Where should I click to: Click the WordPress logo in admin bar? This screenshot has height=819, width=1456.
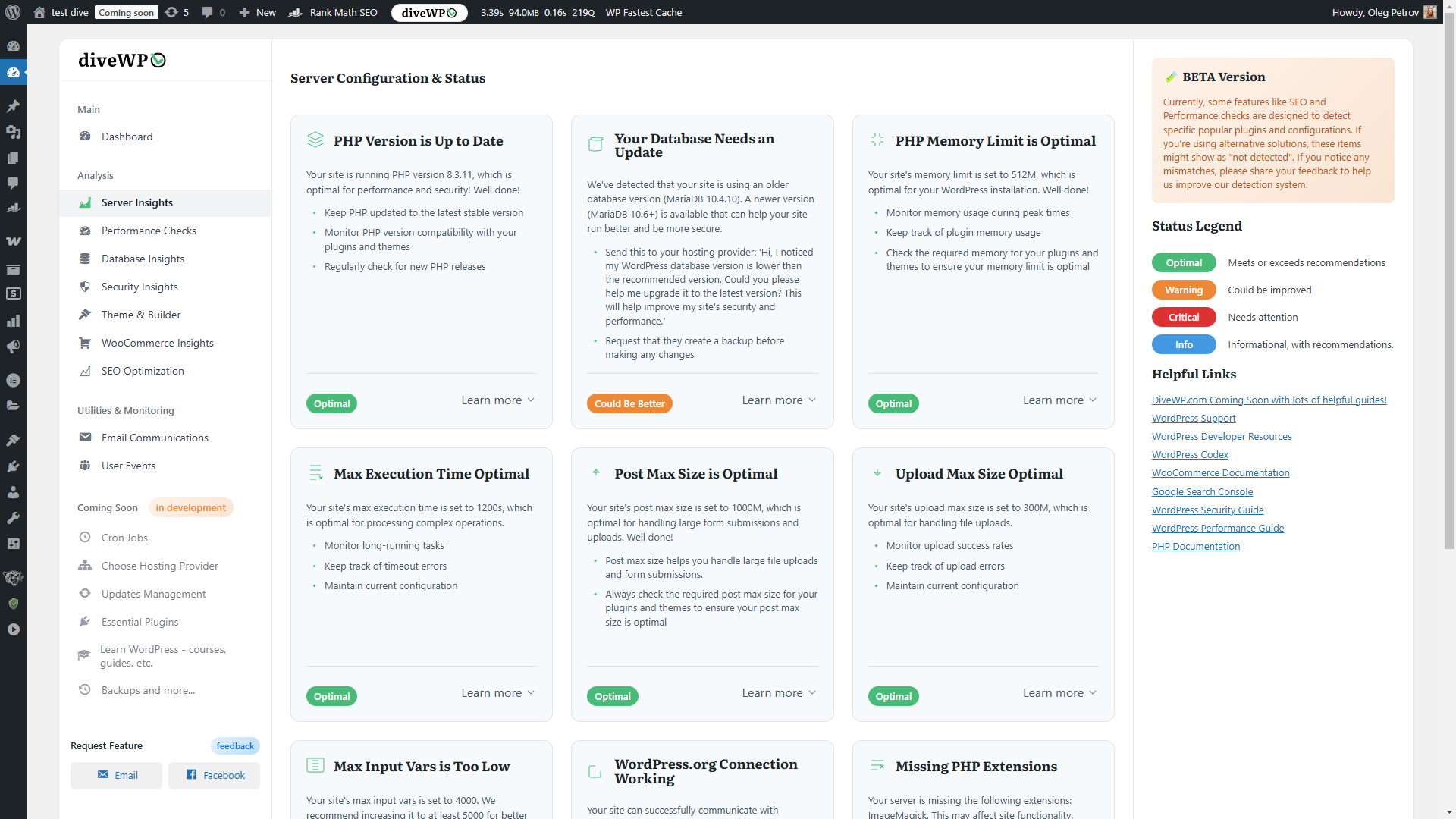(13, 12)
